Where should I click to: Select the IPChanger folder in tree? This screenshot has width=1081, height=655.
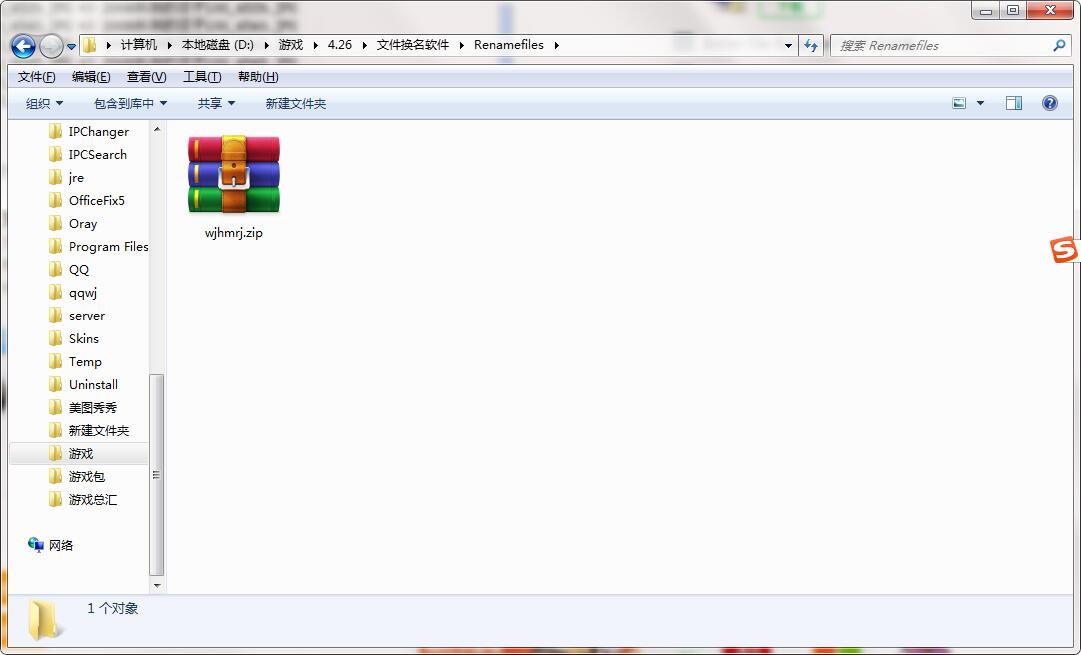[x=99, y=132]
